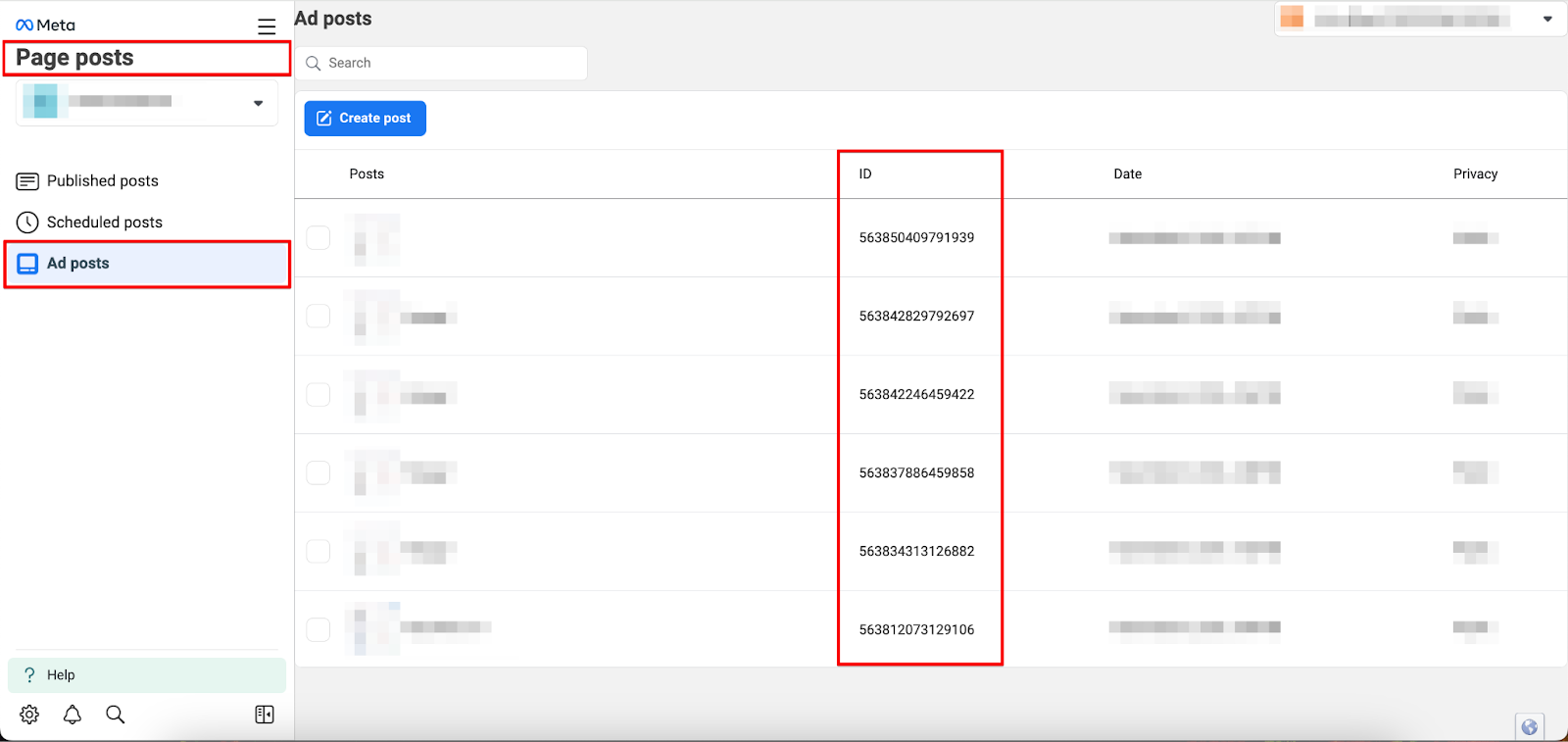Go to Published posts
The height and width of the screenshot is (742, 1568).
click(x=102, y=180)
